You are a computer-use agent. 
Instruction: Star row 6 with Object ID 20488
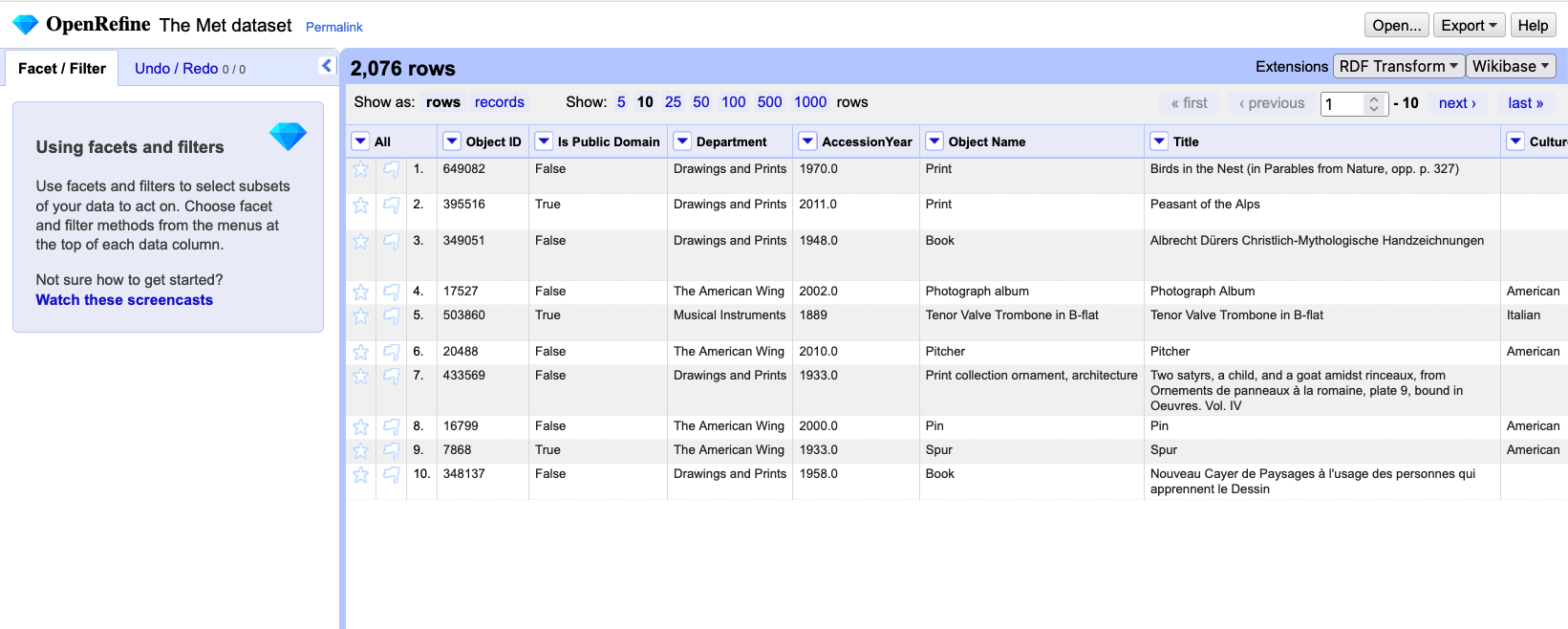[x=360, y=352]
